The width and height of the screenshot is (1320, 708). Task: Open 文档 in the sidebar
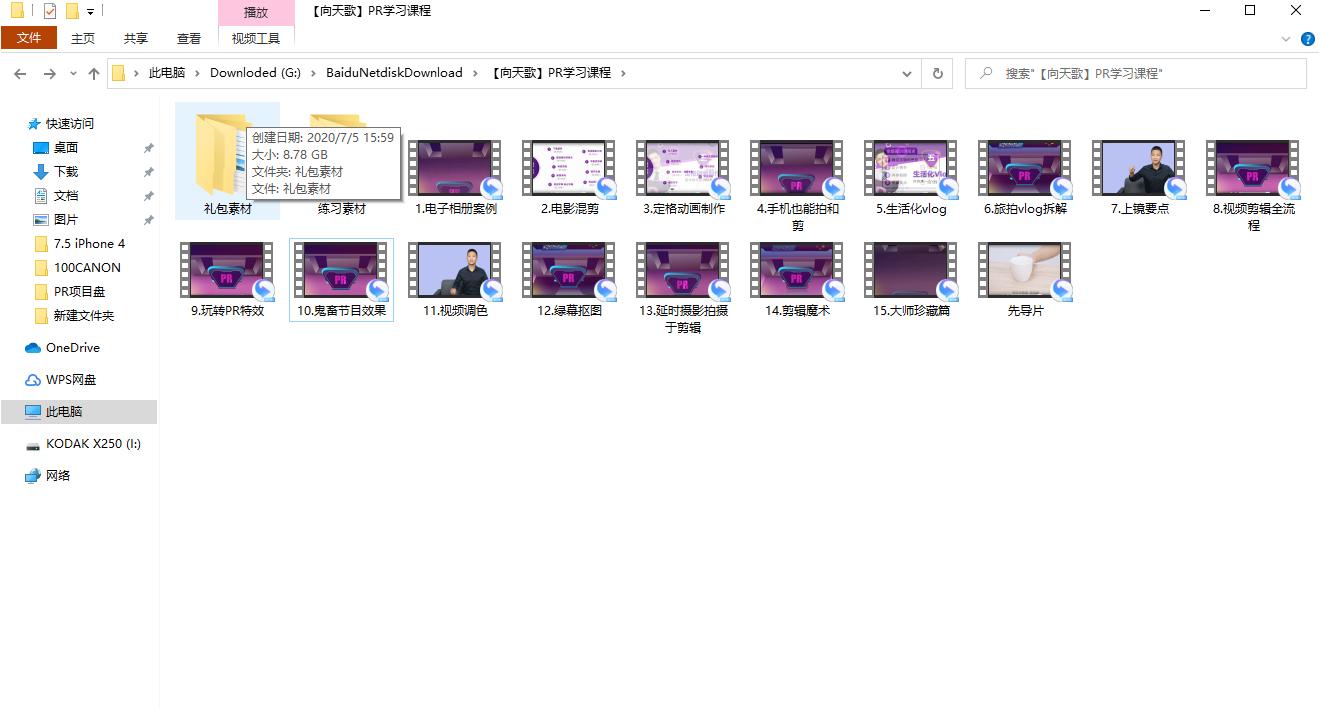tap(66, 196)
